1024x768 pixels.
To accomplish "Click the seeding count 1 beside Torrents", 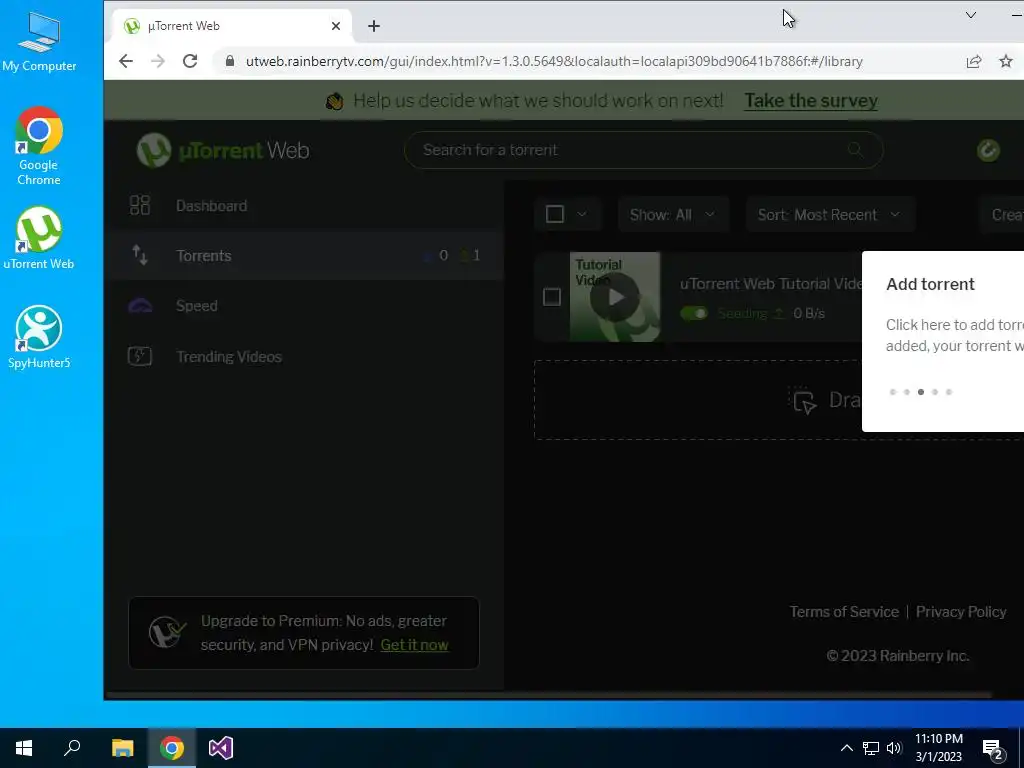I will point(476,255).
